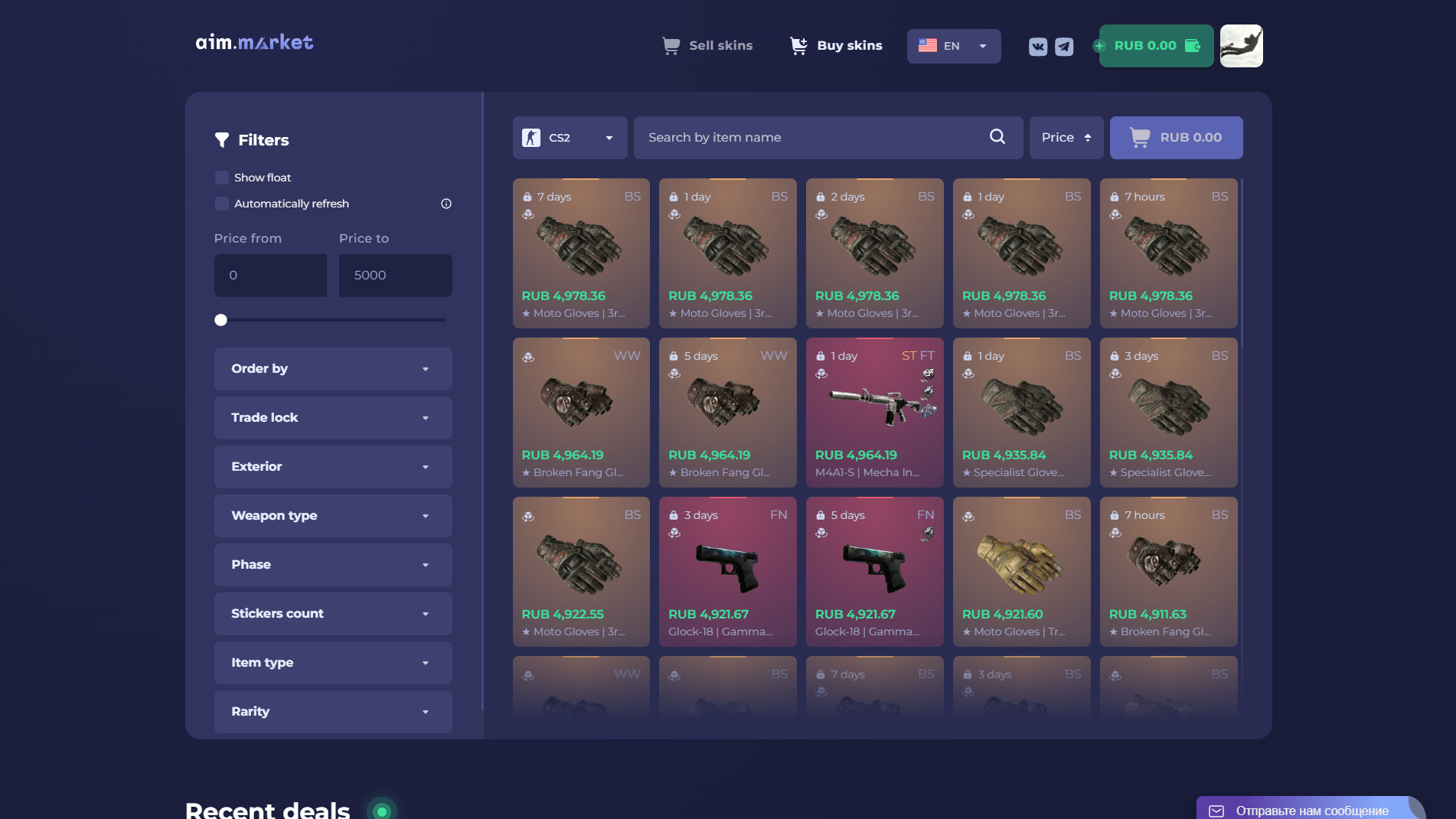Click the RUB 0.00 balance button
The image size is (1456, 819).
1156,46
